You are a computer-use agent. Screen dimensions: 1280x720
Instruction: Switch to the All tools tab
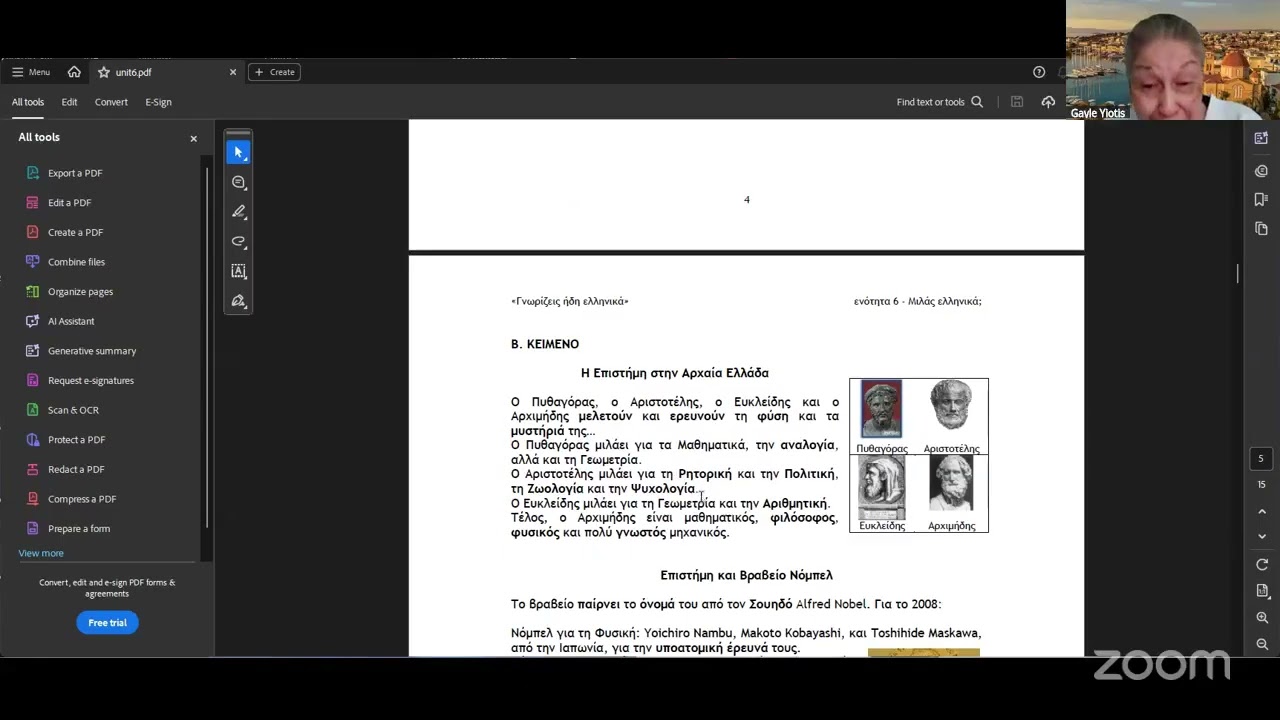(28, 102)
